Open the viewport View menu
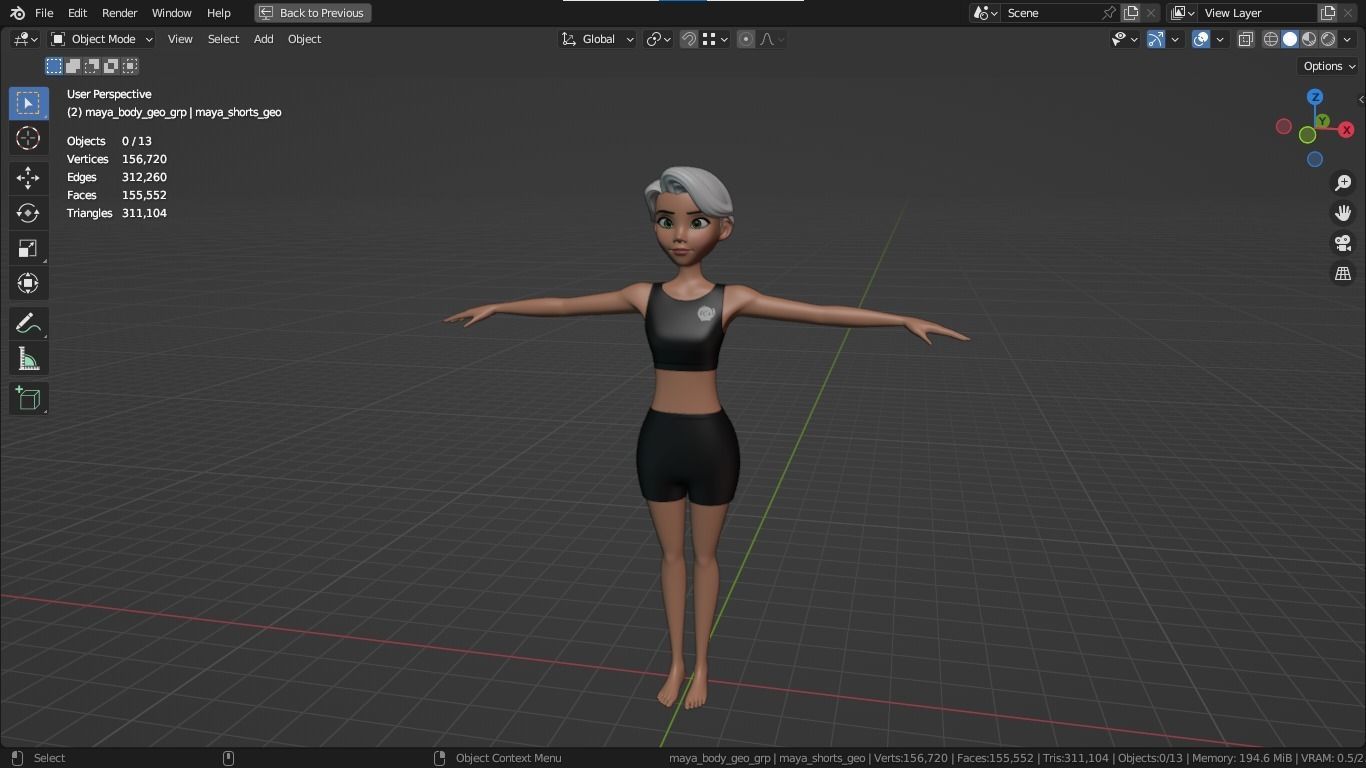 pyautogui.click(x=180, y=39)
